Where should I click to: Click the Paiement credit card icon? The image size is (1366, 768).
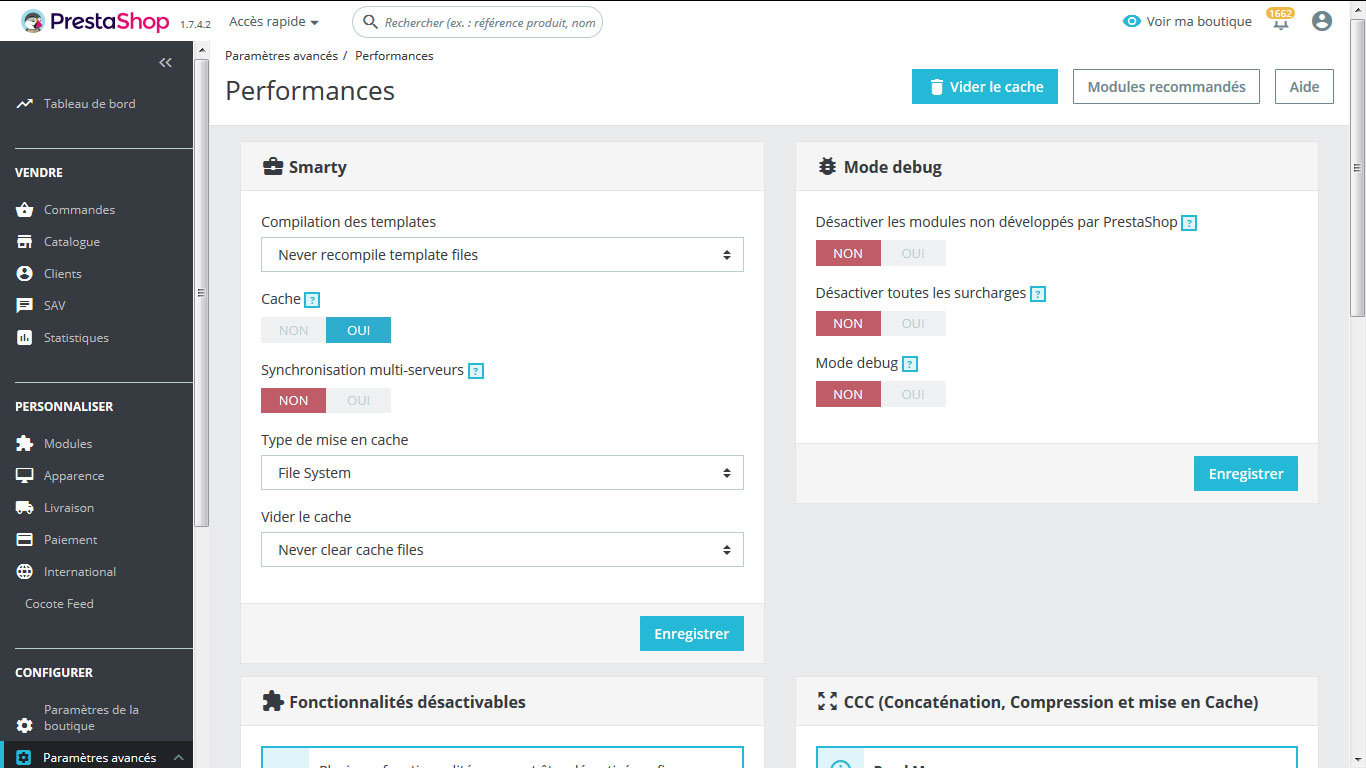click(25, 540)
